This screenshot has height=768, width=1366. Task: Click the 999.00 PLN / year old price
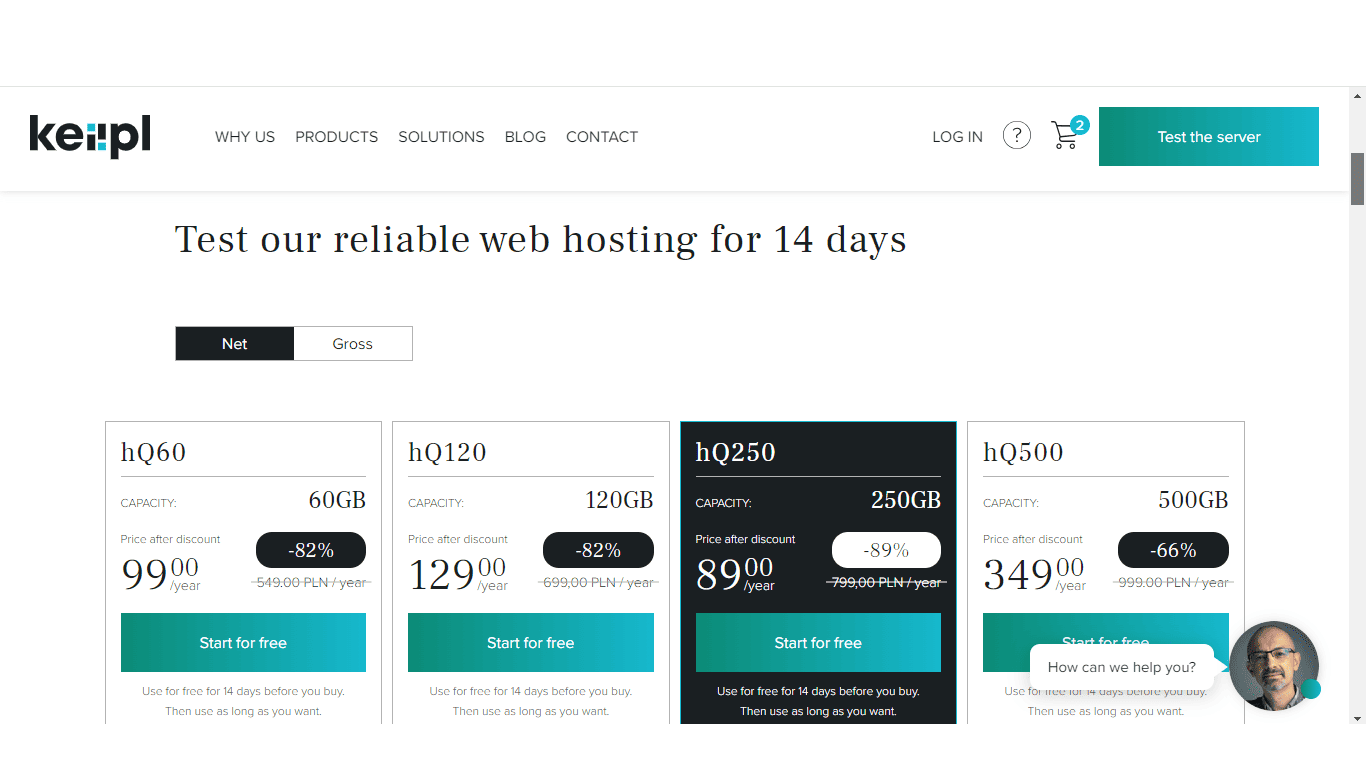(x=1173, y=583)
